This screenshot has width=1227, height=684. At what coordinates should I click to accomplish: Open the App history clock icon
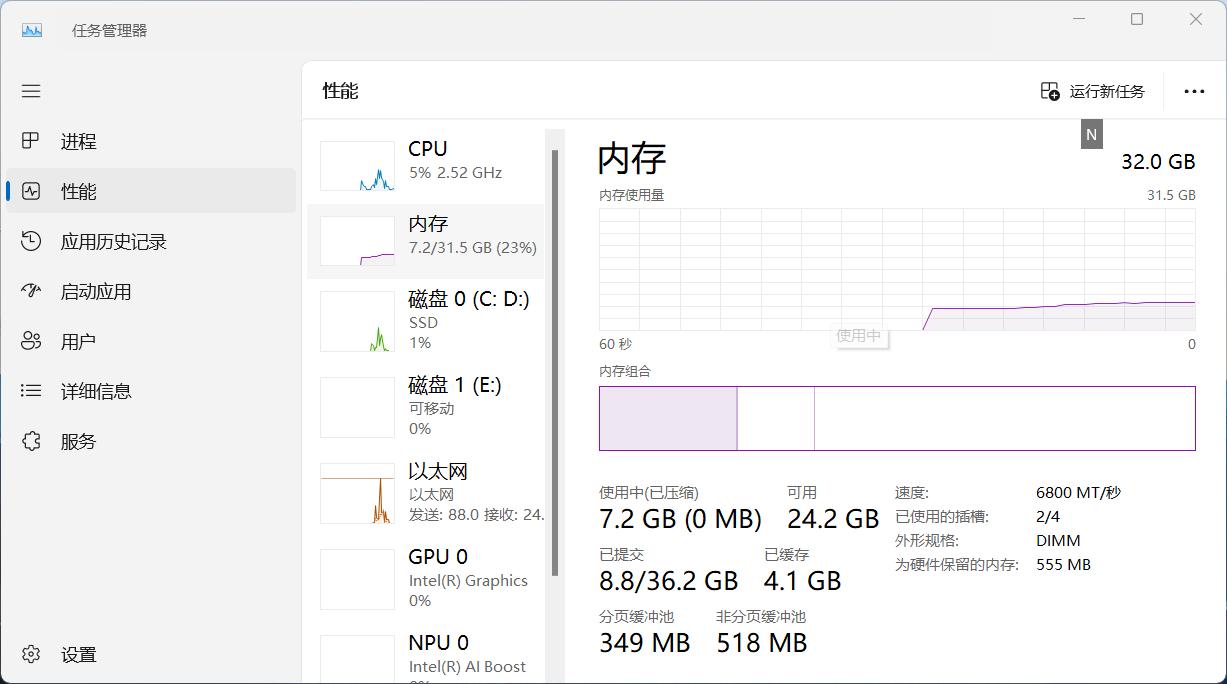31,241
